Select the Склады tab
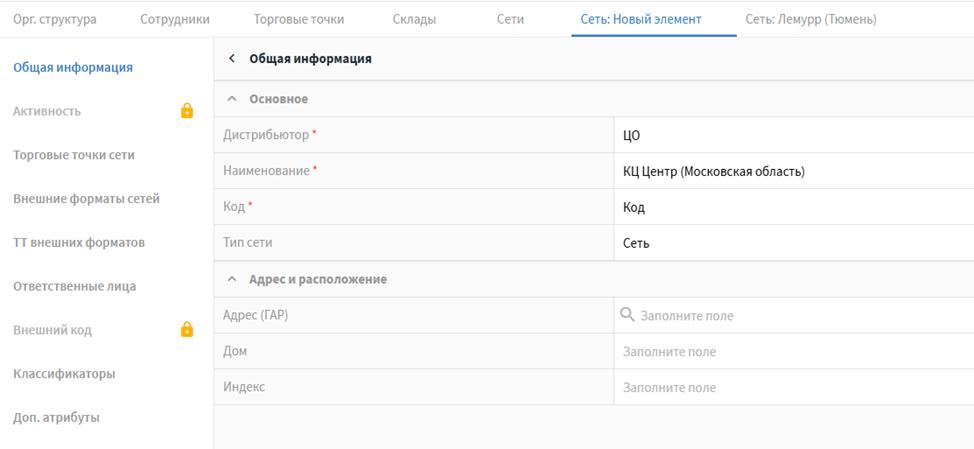974x449 pixels. pyautogui.click(x=414, y=19)
